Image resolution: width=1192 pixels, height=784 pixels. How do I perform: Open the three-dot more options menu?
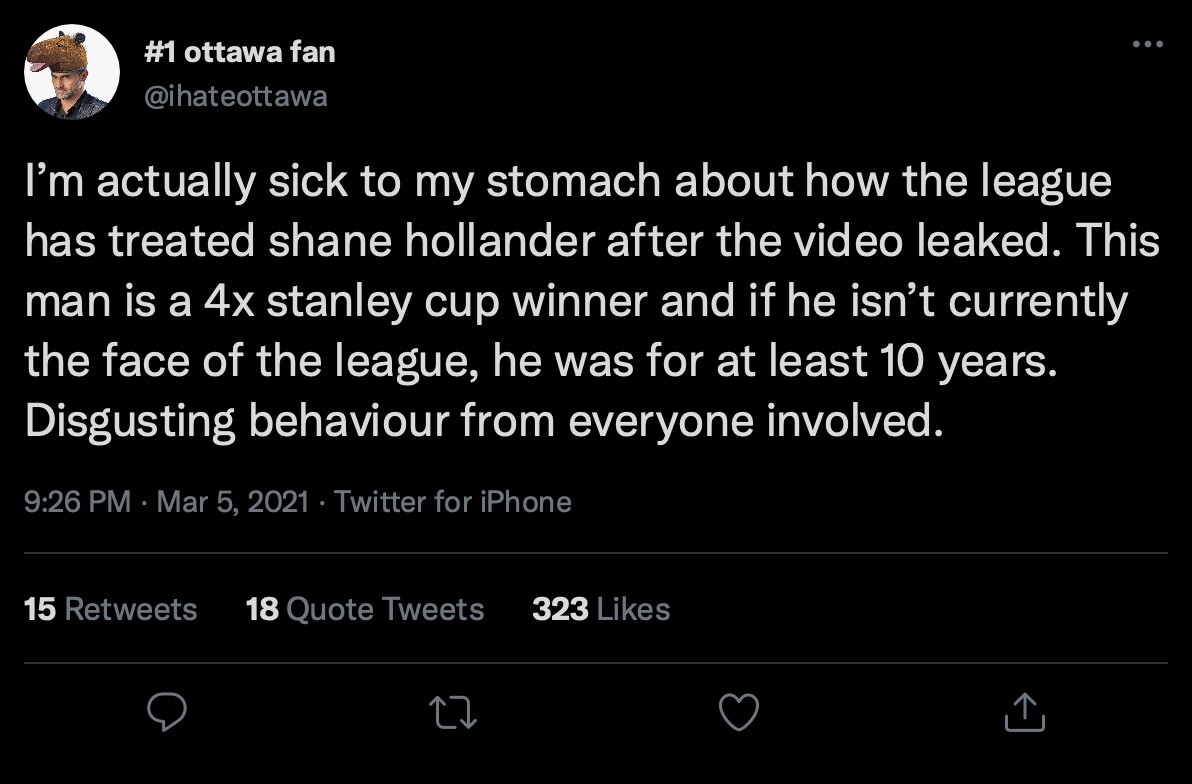[1147, 44]
